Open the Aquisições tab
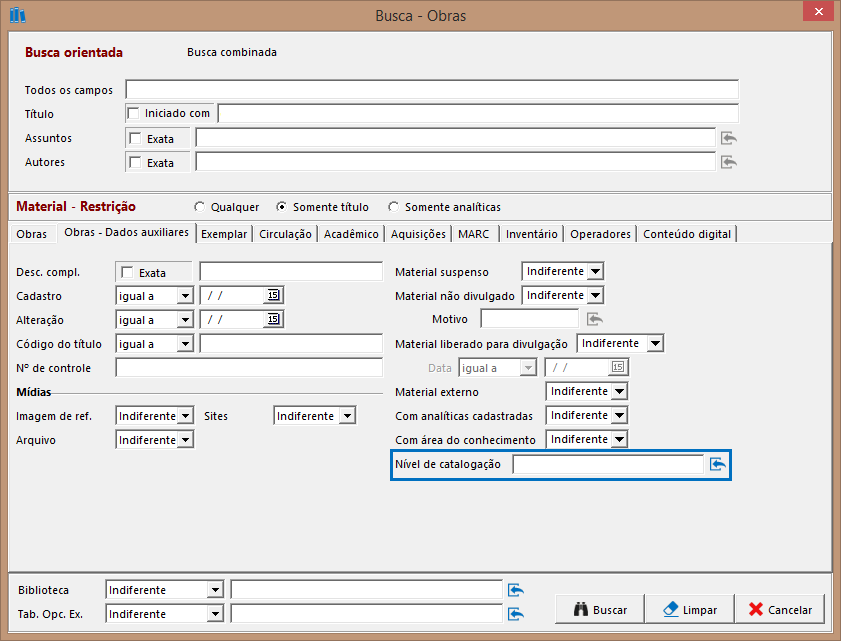This screenshot has height=641, width=841. [418, 234]
